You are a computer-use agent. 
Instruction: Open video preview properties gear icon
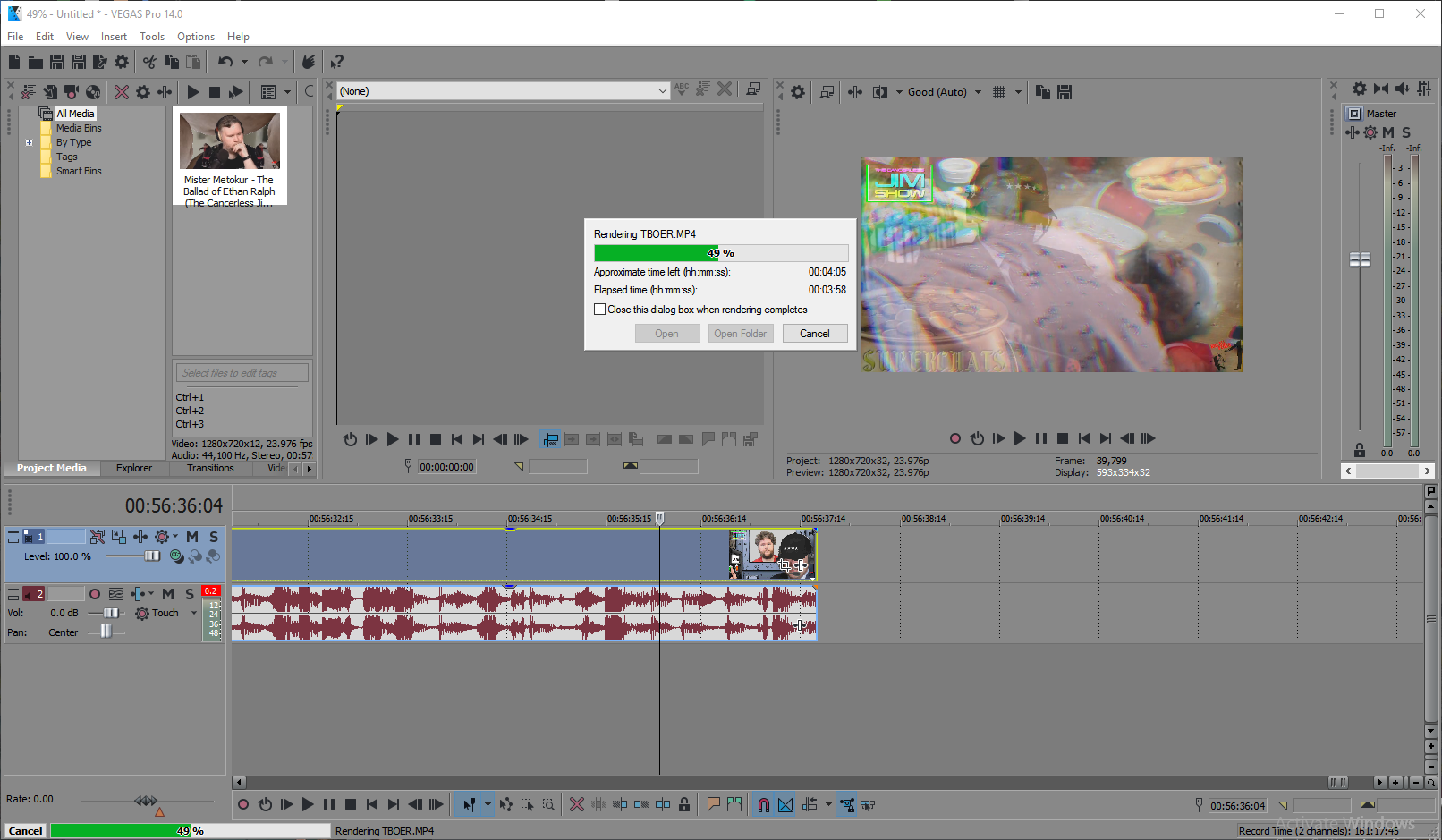pyautogui.click(x=798, y=92)
